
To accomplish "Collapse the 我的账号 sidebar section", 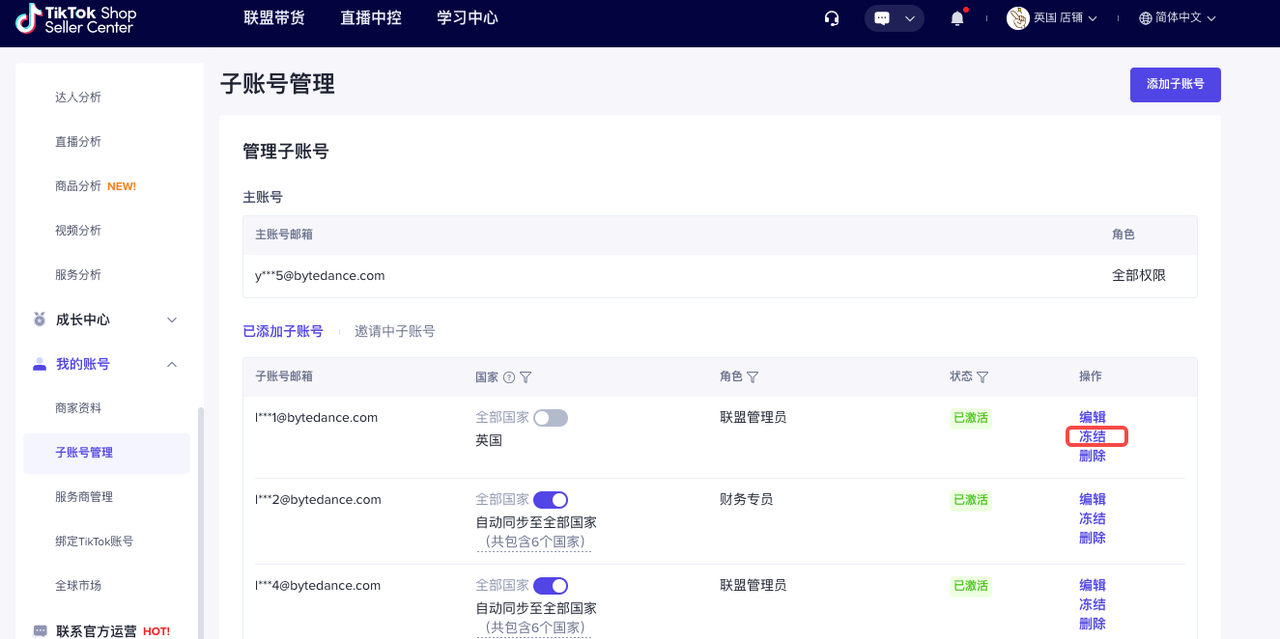I will click(x=171, y=364).
